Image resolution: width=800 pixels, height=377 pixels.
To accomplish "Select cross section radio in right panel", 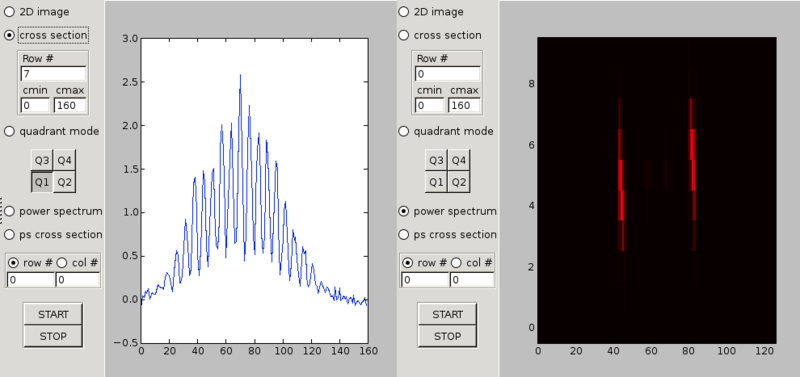I will click(404, 35).
